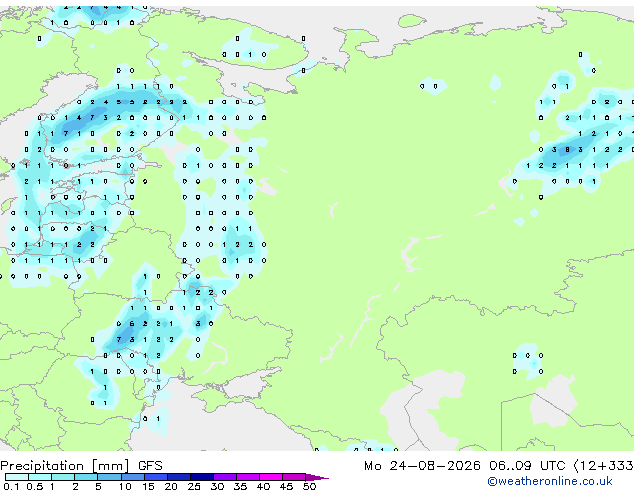The height and width of the screenshot is (490, 634).
Task: Click the 'Mo 24-08-2026 06..09 UTC' date label
Action: [464, 466]
